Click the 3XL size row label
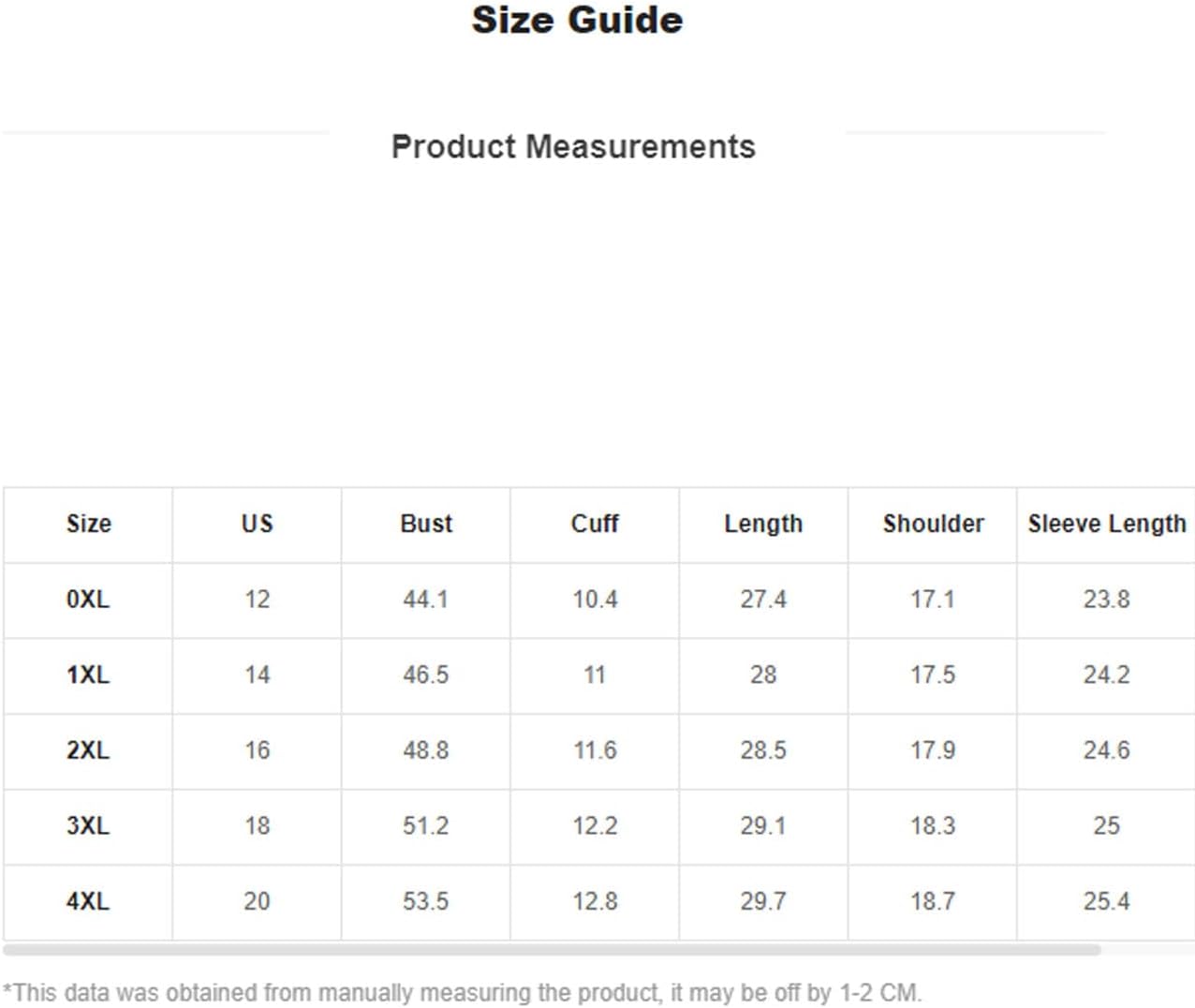Viewport: 1195px width, 1008px height. click(x=88, y=826)
